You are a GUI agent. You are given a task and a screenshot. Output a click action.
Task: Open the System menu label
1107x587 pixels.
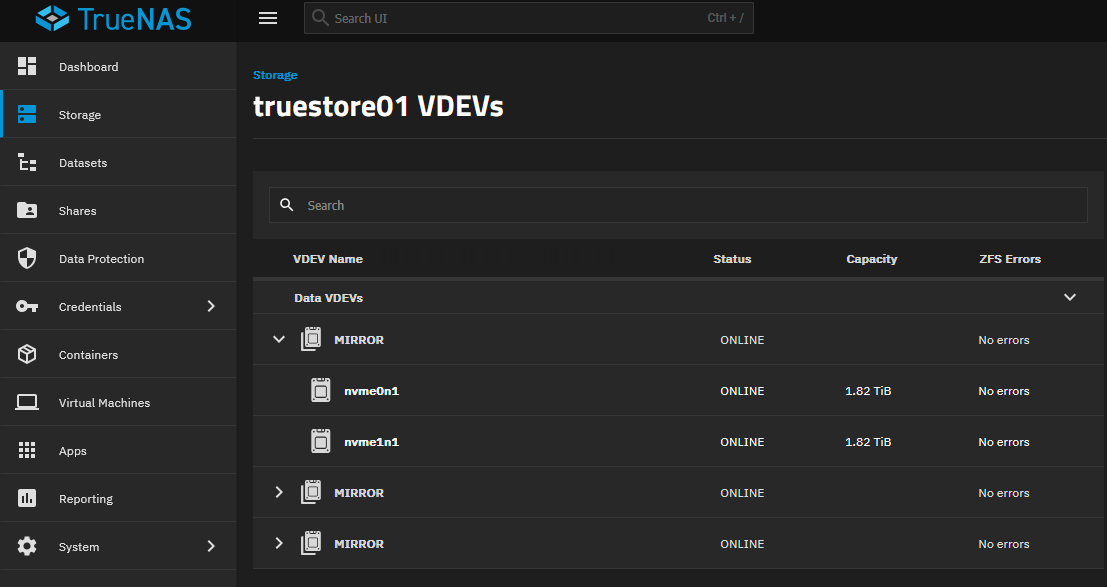pos(78,547)
